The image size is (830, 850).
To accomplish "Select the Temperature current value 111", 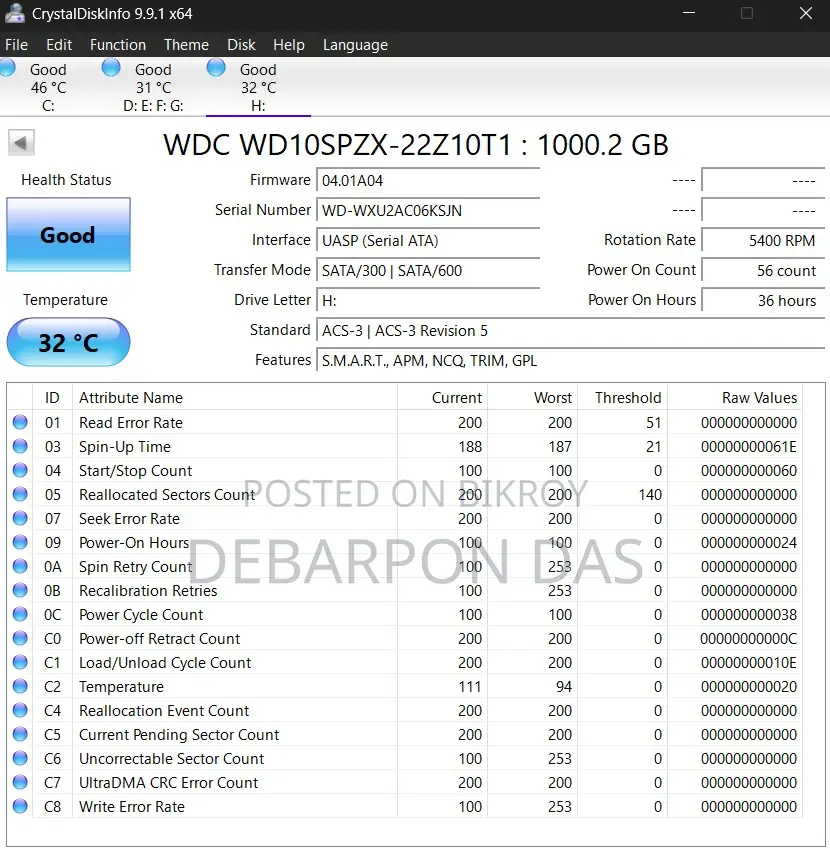I will pyautogui.click(x=469, y=686).
